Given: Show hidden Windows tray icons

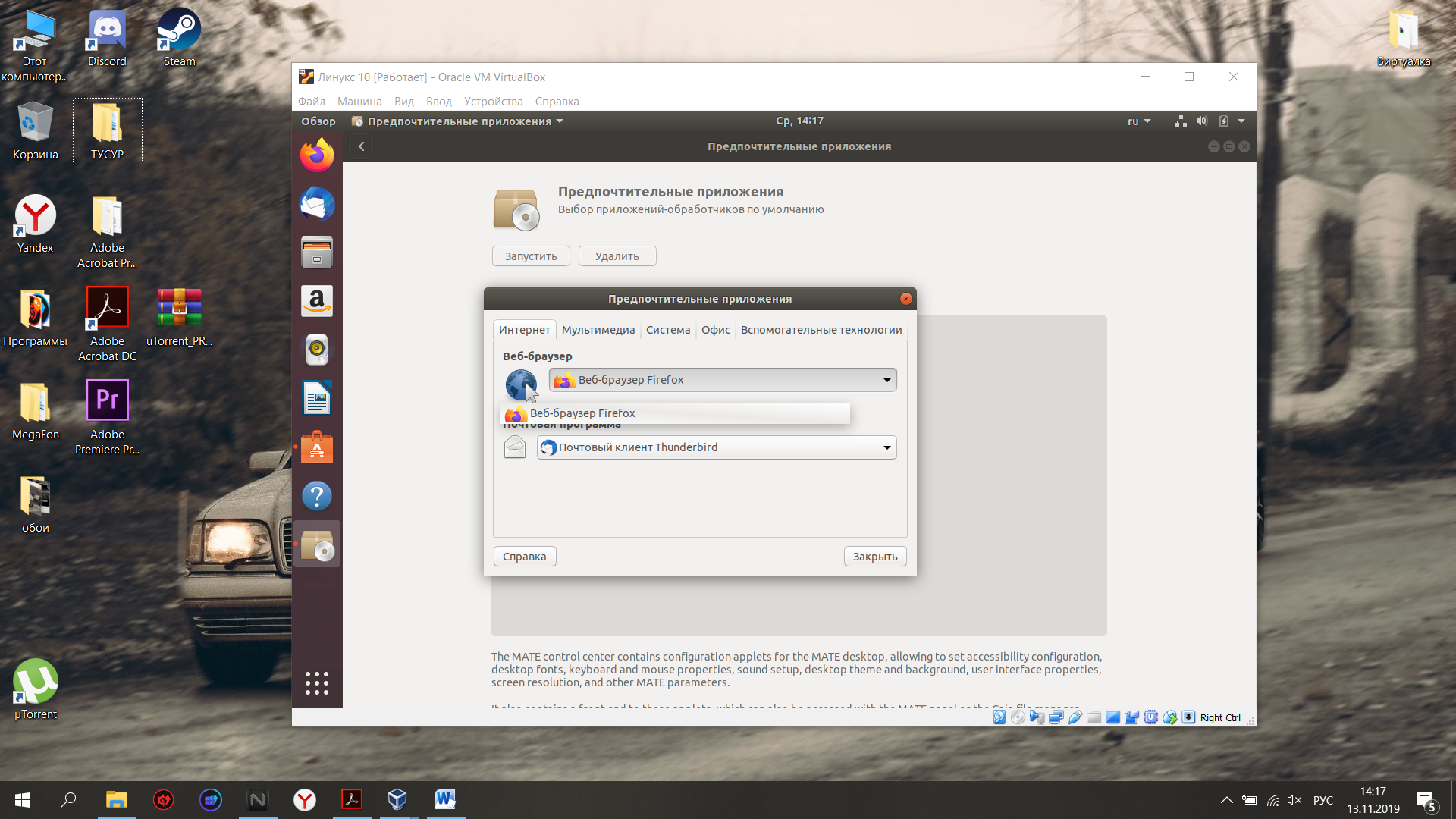Looking at the screenshot, I should click(x=1226, y=800).
